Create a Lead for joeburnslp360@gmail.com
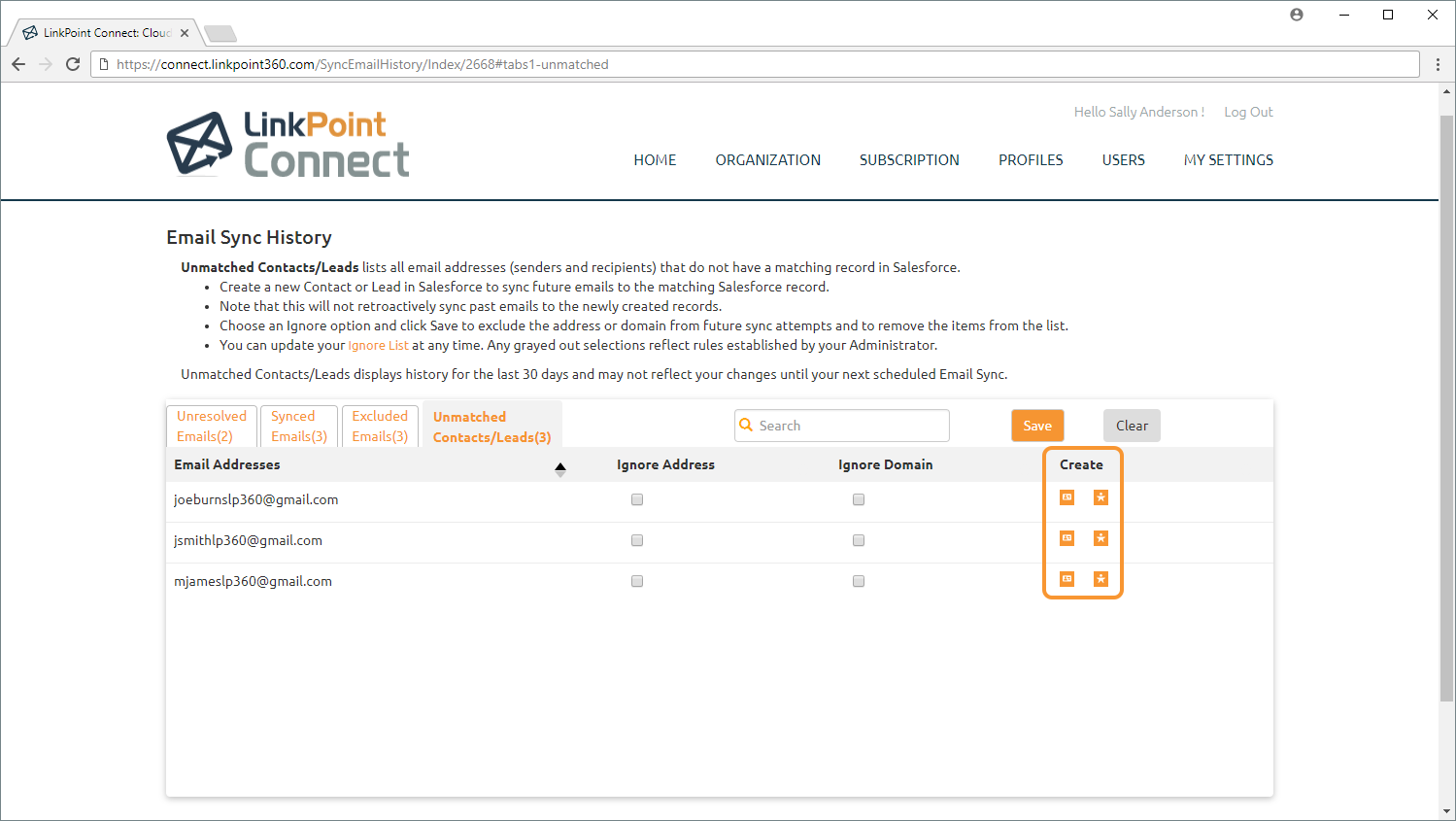The height and width of the screenshot is (821, 1456). 1100,497
